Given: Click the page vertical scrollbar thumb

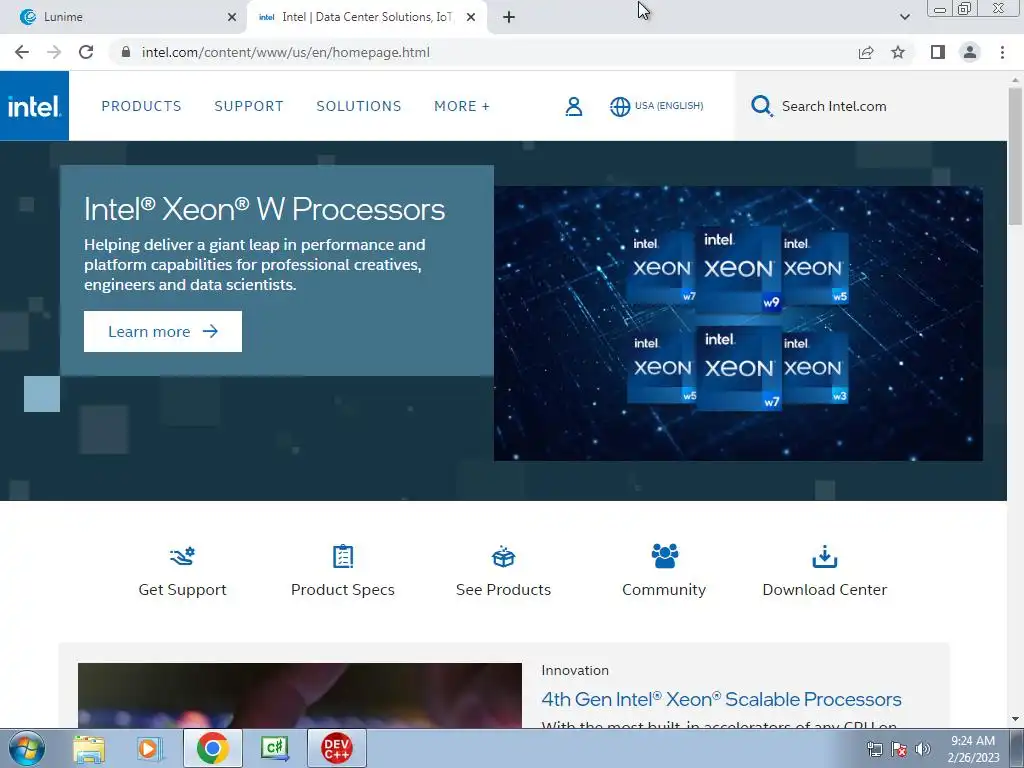Looking at the screenshot, I should [x=1015, y=157].
